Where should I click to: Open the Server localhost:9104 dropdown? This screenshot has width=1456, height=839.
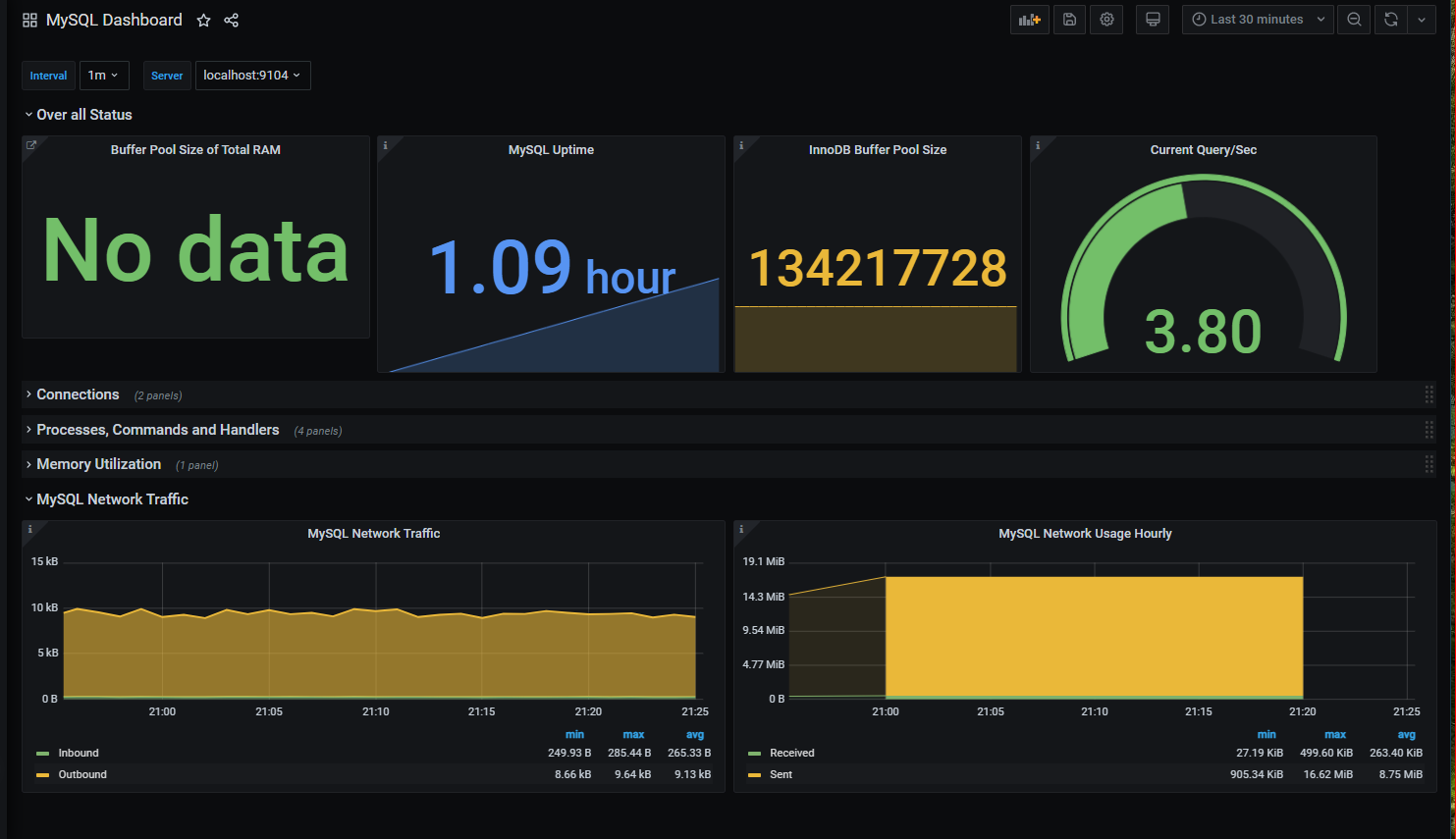(x=252, y=76)
